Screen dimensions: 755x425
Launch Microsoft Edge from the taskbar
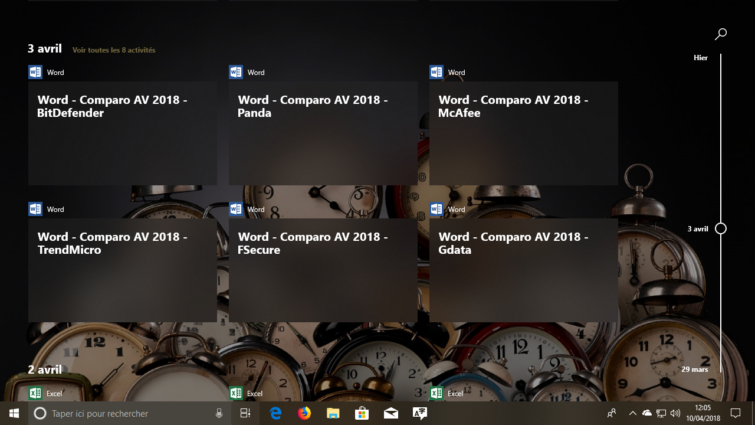pyautogui.click(x=275, y=413)
